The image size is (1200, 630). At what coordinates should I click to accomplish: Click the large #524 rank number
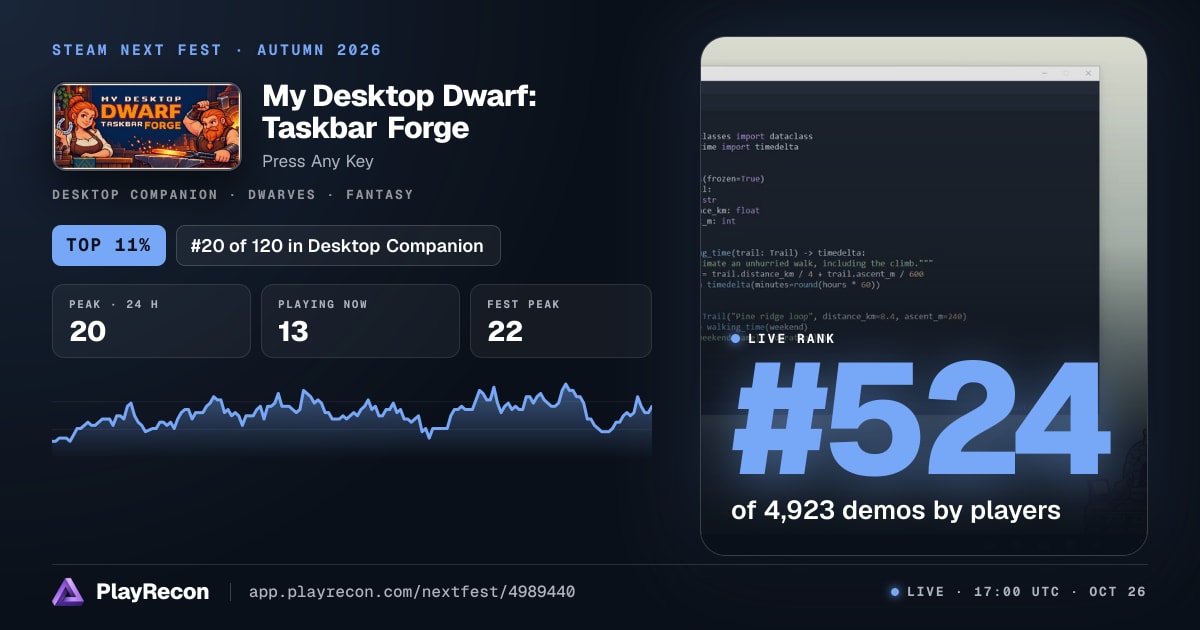(x=921, y=421)
